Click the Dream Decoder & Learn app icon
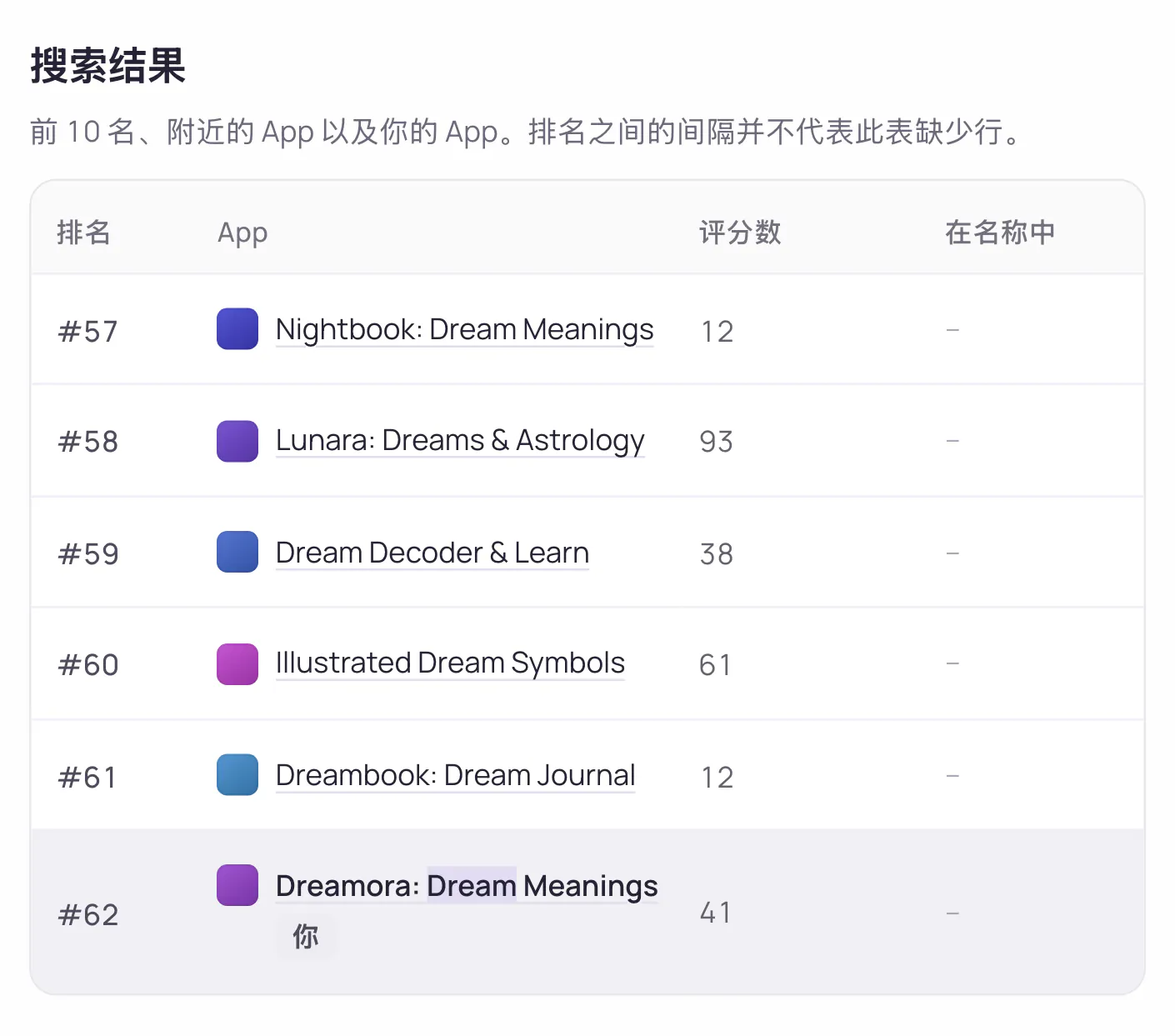Image resolution: width=1175 pixels, height=1036 pixels. coord(237,552)
